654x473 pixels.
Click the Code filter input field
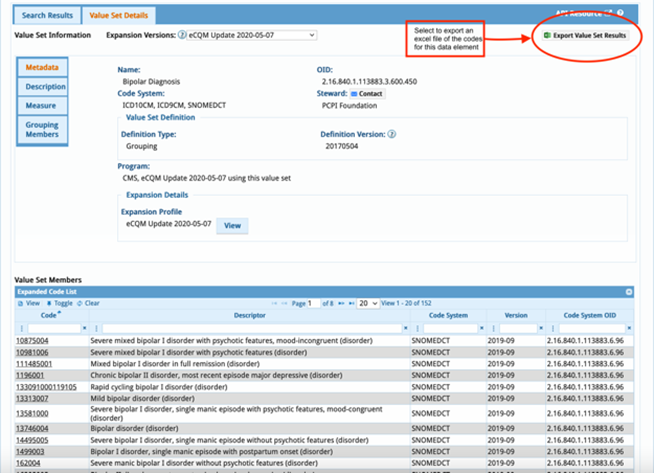[54, 329]
